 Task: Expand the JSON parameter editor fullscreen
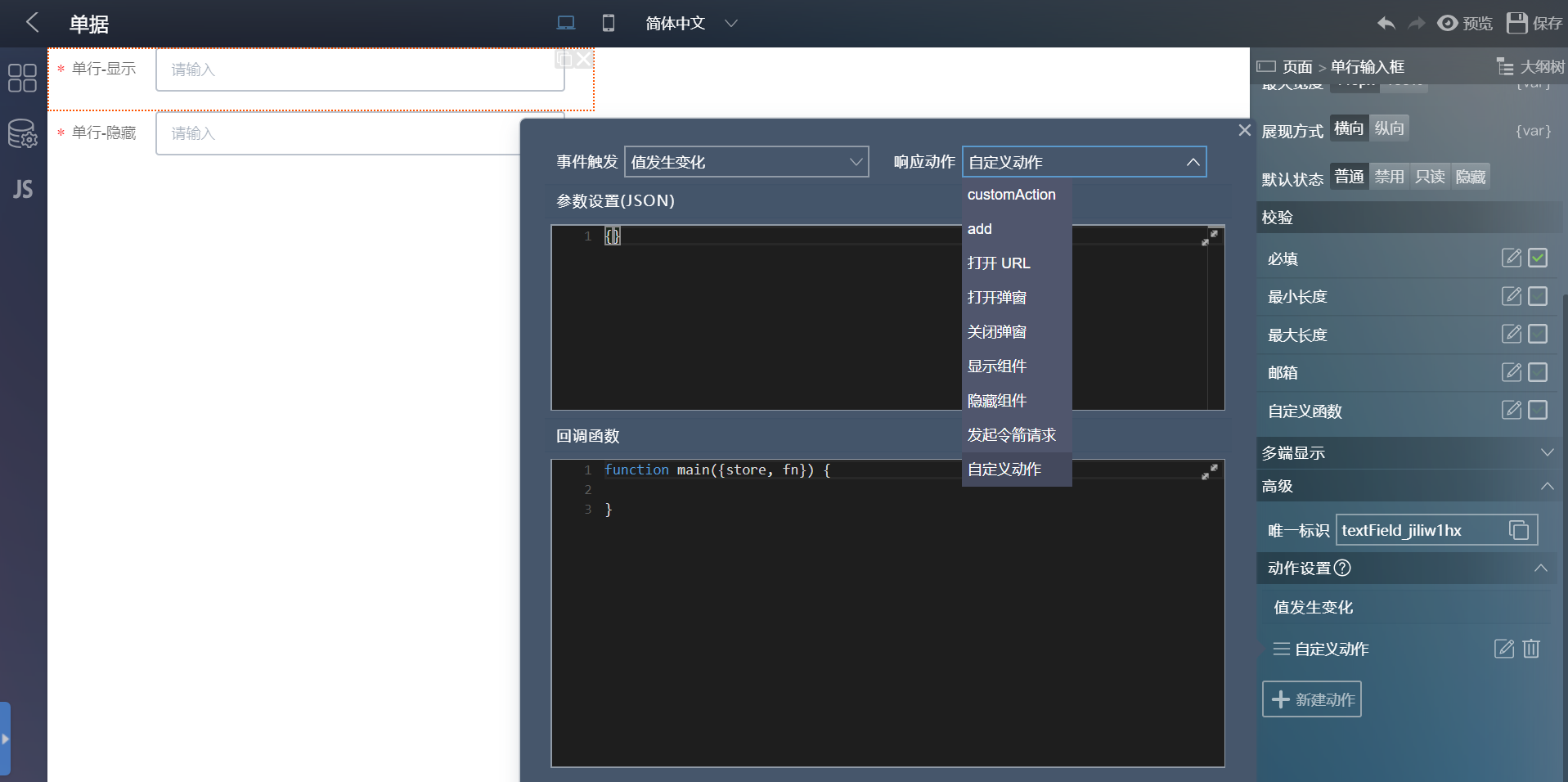[1210, 238]
